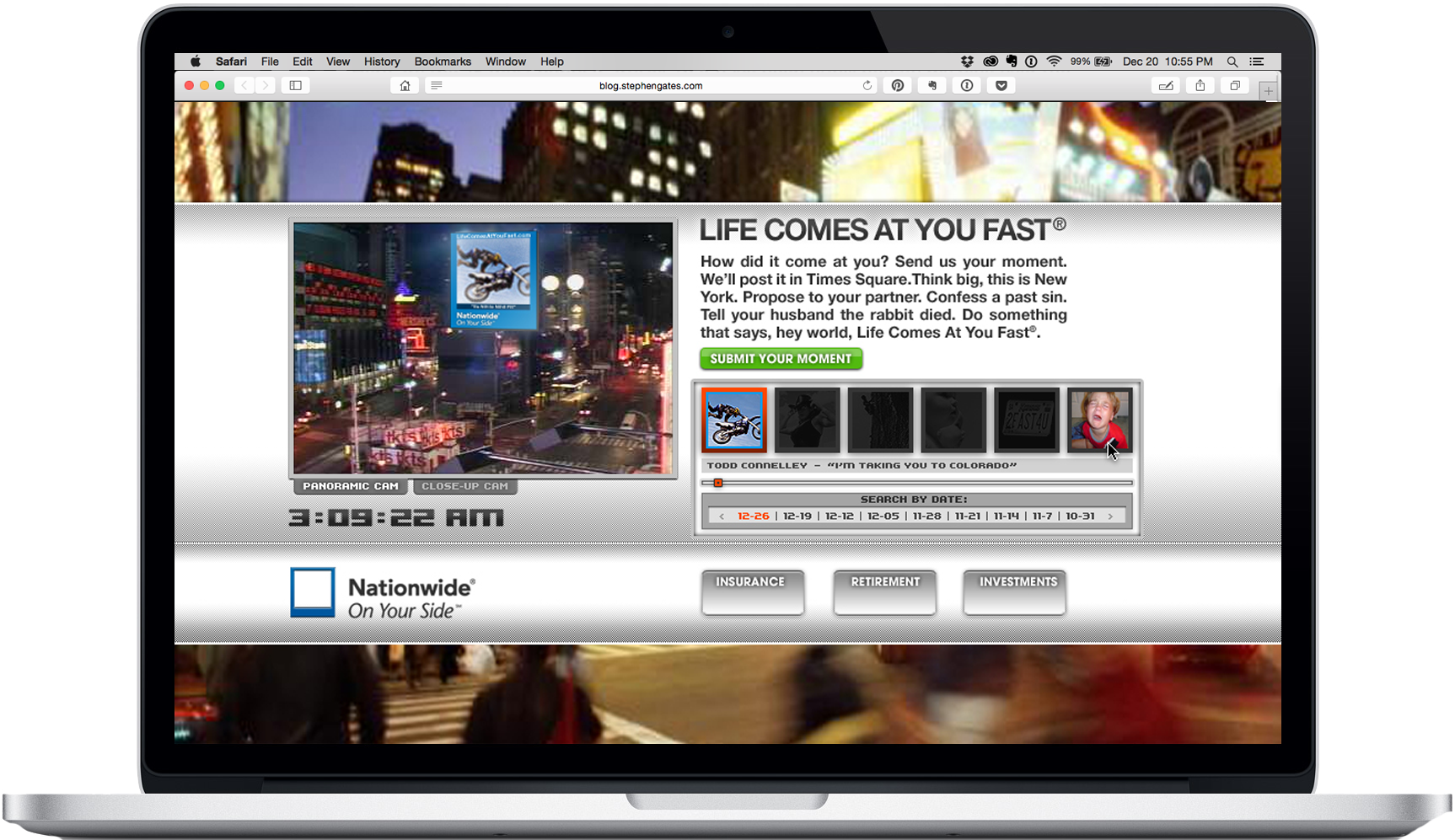Go to previous dates with left arrow
The image size is (1455, 840).
click(x=722, y=516)
